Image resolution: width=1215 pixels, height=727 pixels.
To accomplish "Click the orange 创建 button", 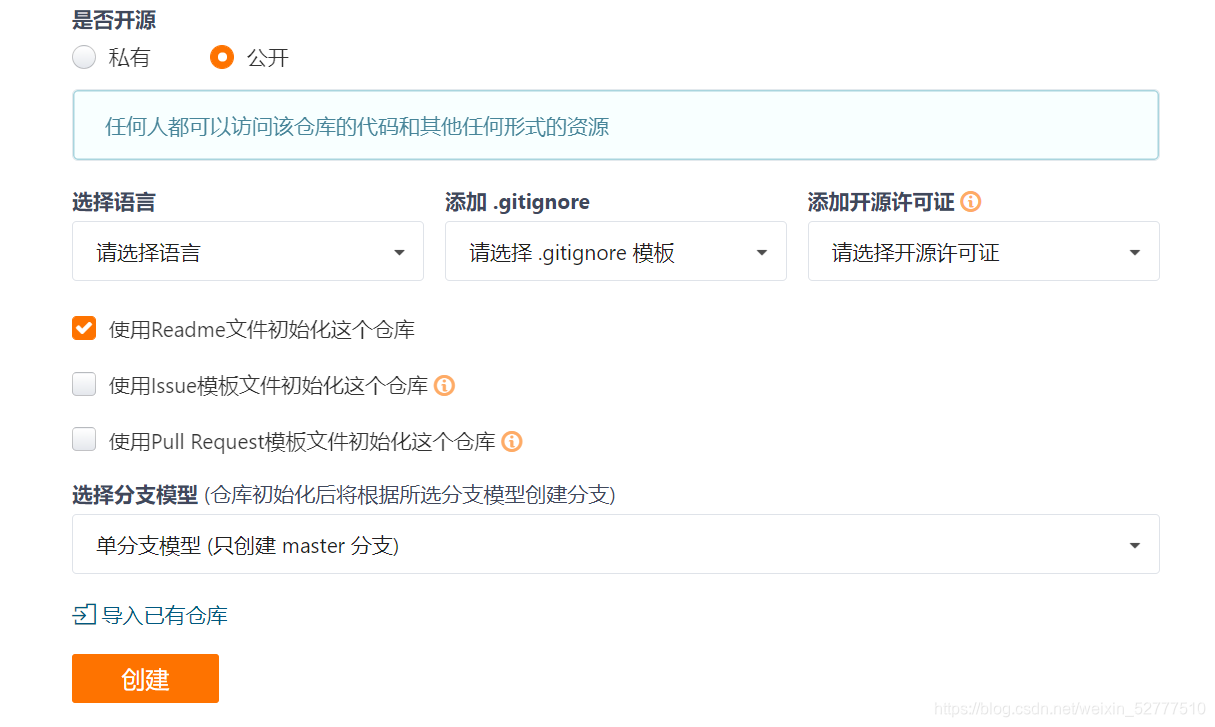I will [x=145, y=679].
